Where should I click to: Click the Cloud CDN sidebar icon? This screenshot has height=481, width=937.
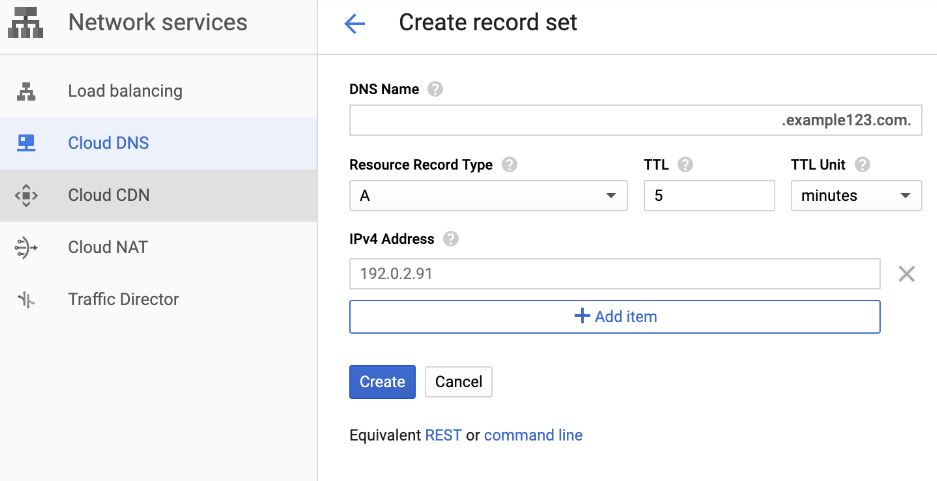pos(26,195)
